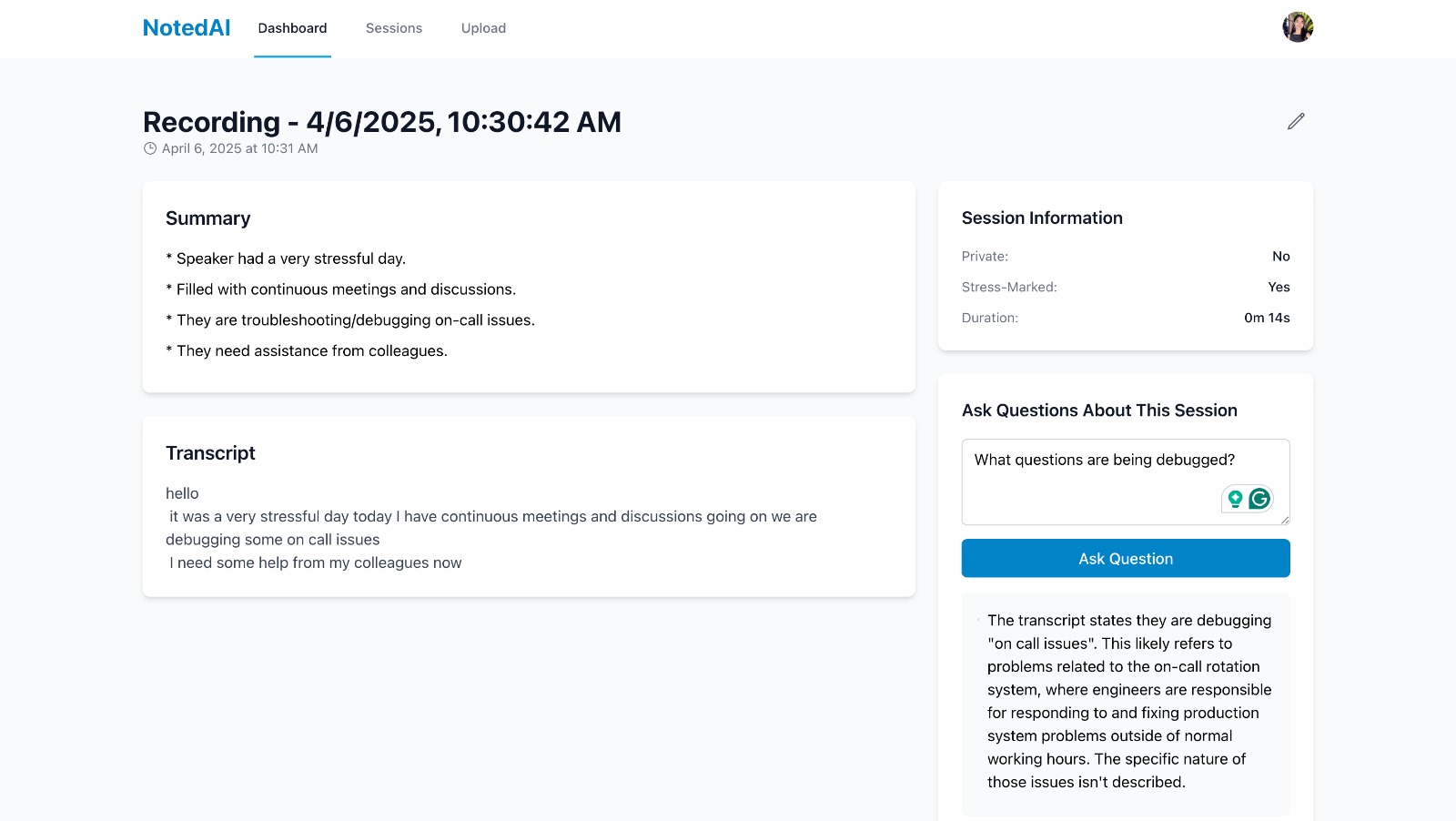Click the Private value No
1456x821 pixels.
click(1280, 256)
